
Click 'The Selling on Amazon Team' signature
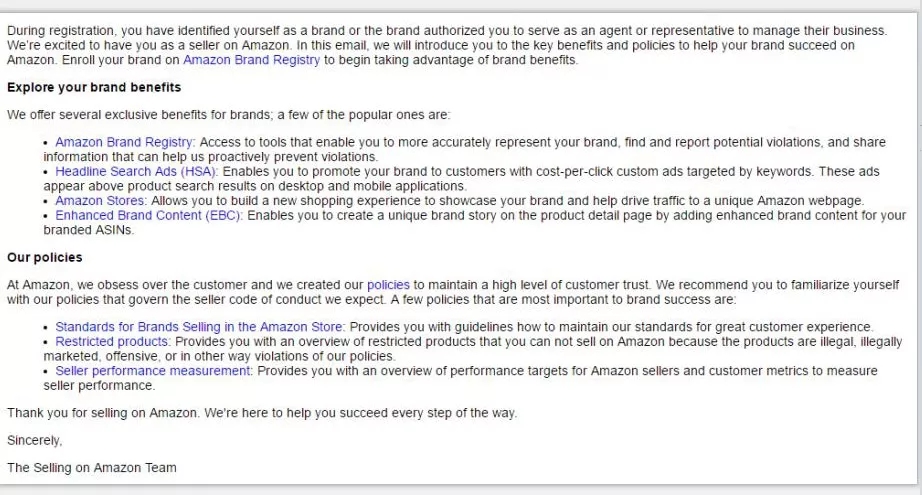click(x=92, y=467)
